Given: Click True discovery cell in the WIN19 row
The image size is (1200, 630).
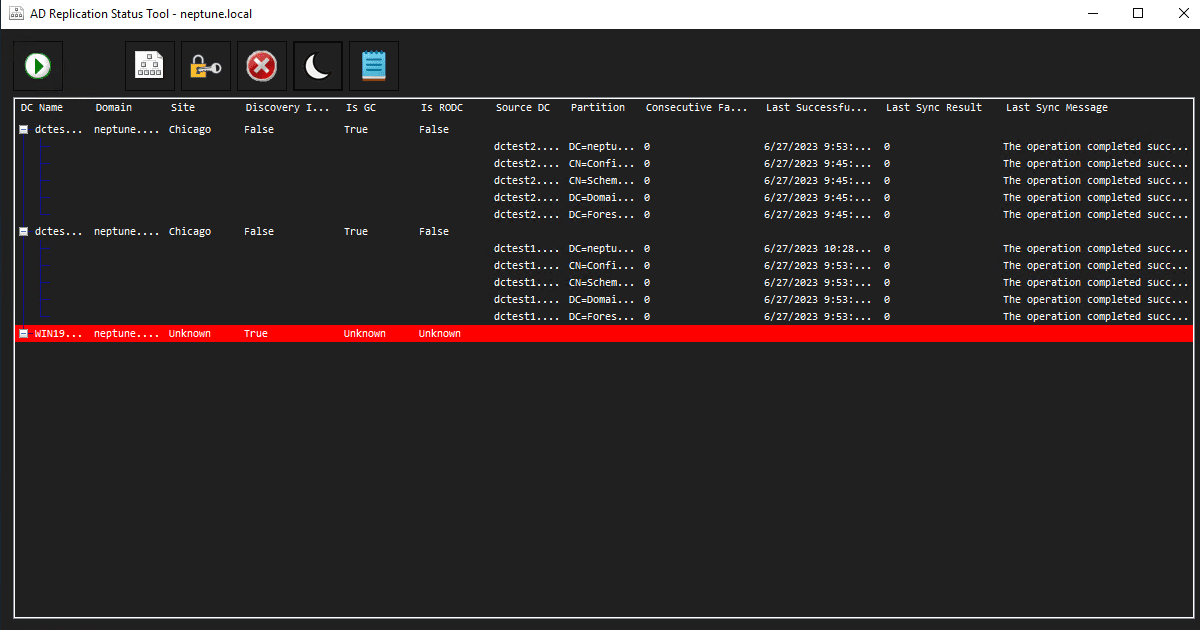Looking at the screenshot, I should coord(256,334).
